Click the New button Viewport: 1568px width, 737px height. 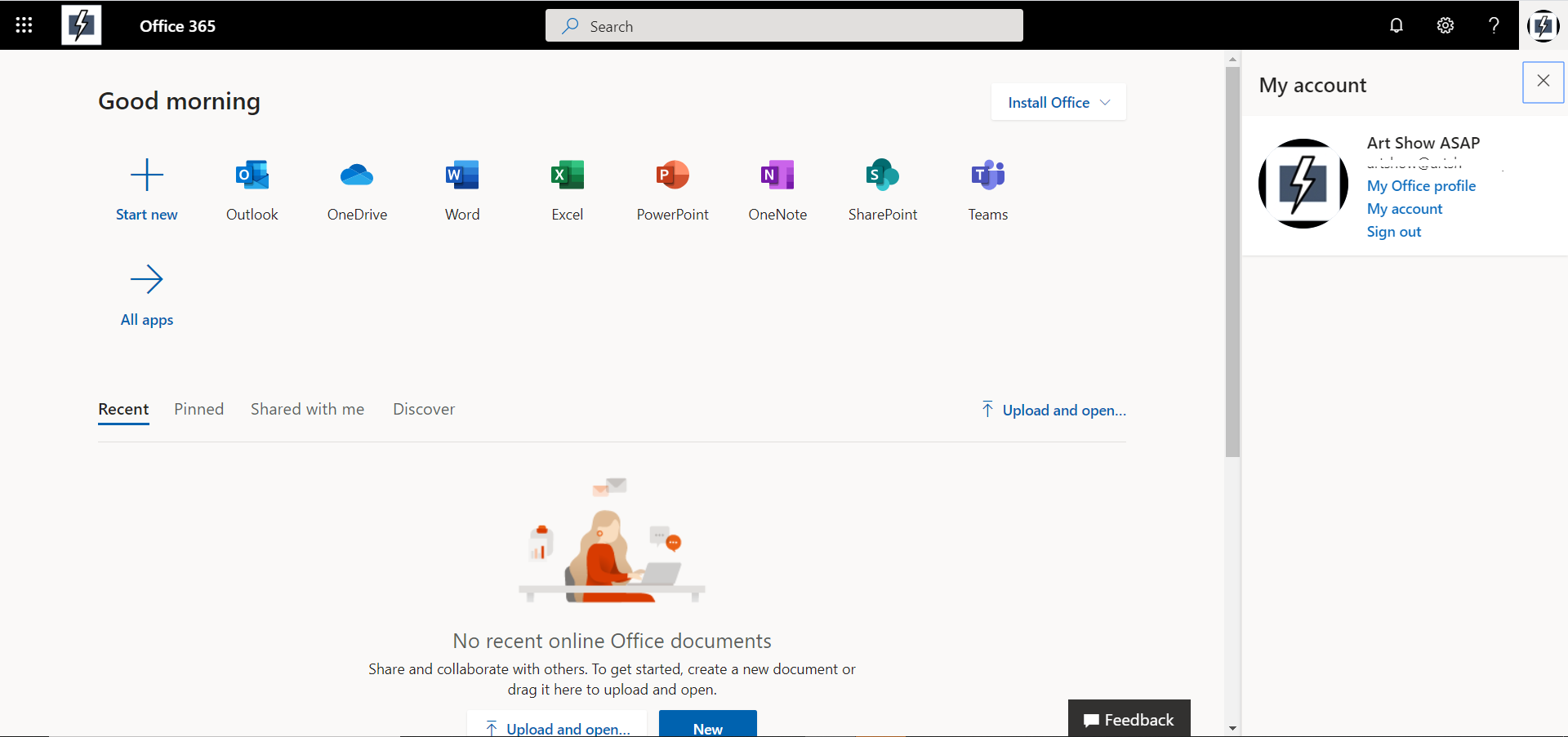708,725
